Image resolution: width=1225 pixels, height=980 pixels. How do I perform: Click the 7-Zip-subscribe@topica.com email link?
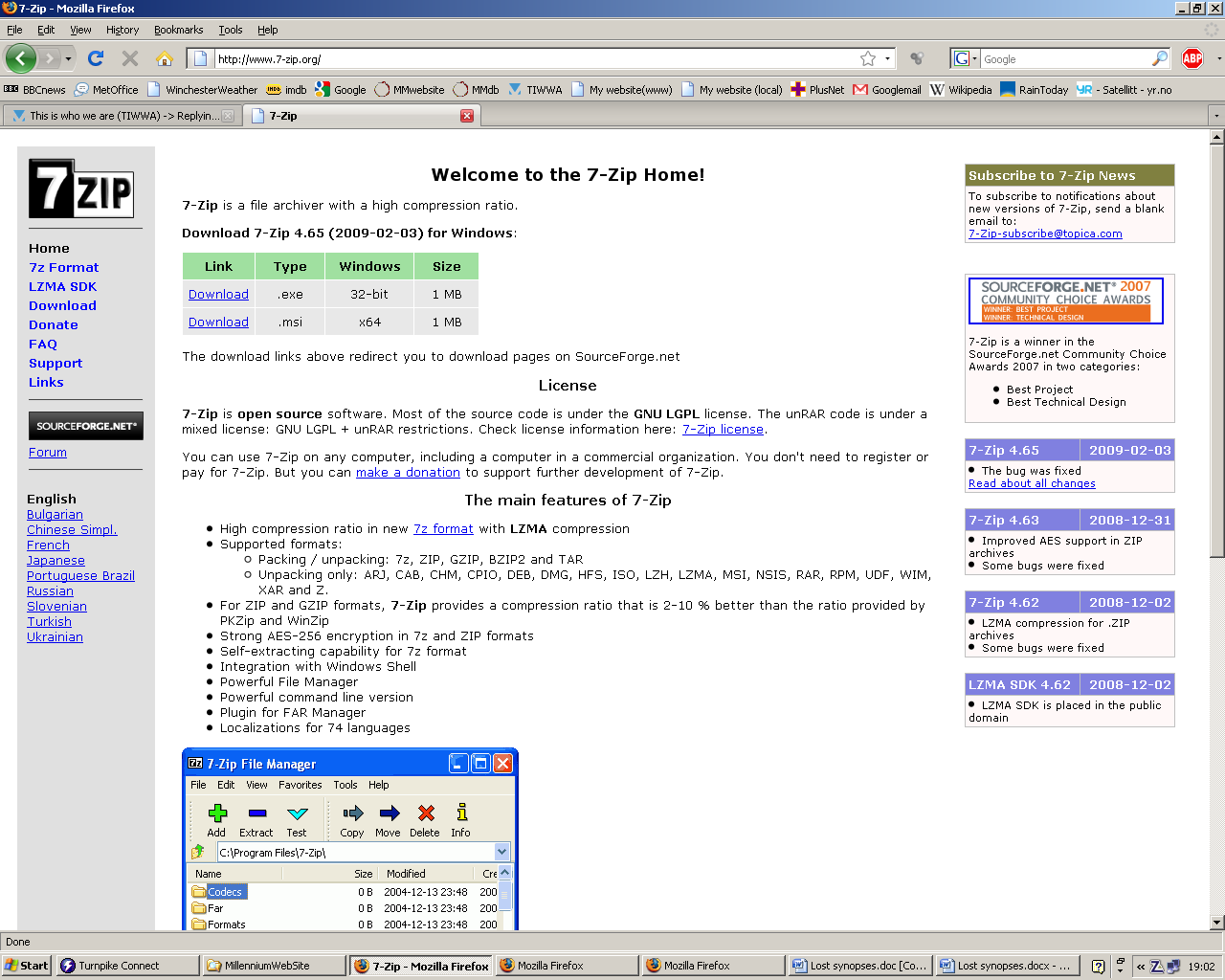1045,234
